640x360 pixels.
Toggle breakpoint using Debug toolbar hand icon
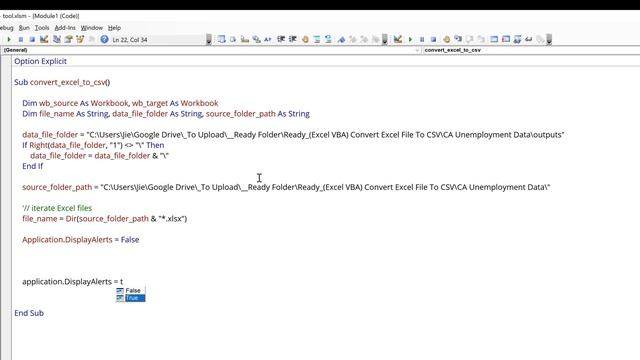click(447, 40)
